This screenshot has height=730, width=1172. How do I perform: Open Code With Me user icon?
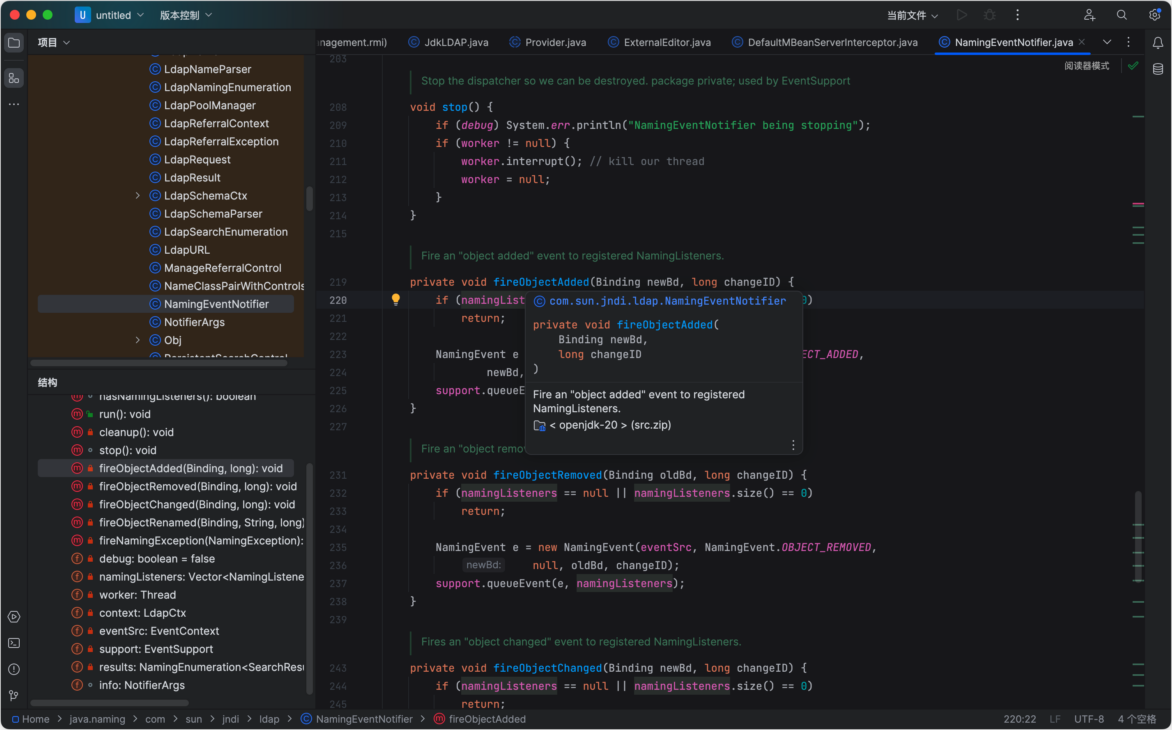click(1090, 15)
